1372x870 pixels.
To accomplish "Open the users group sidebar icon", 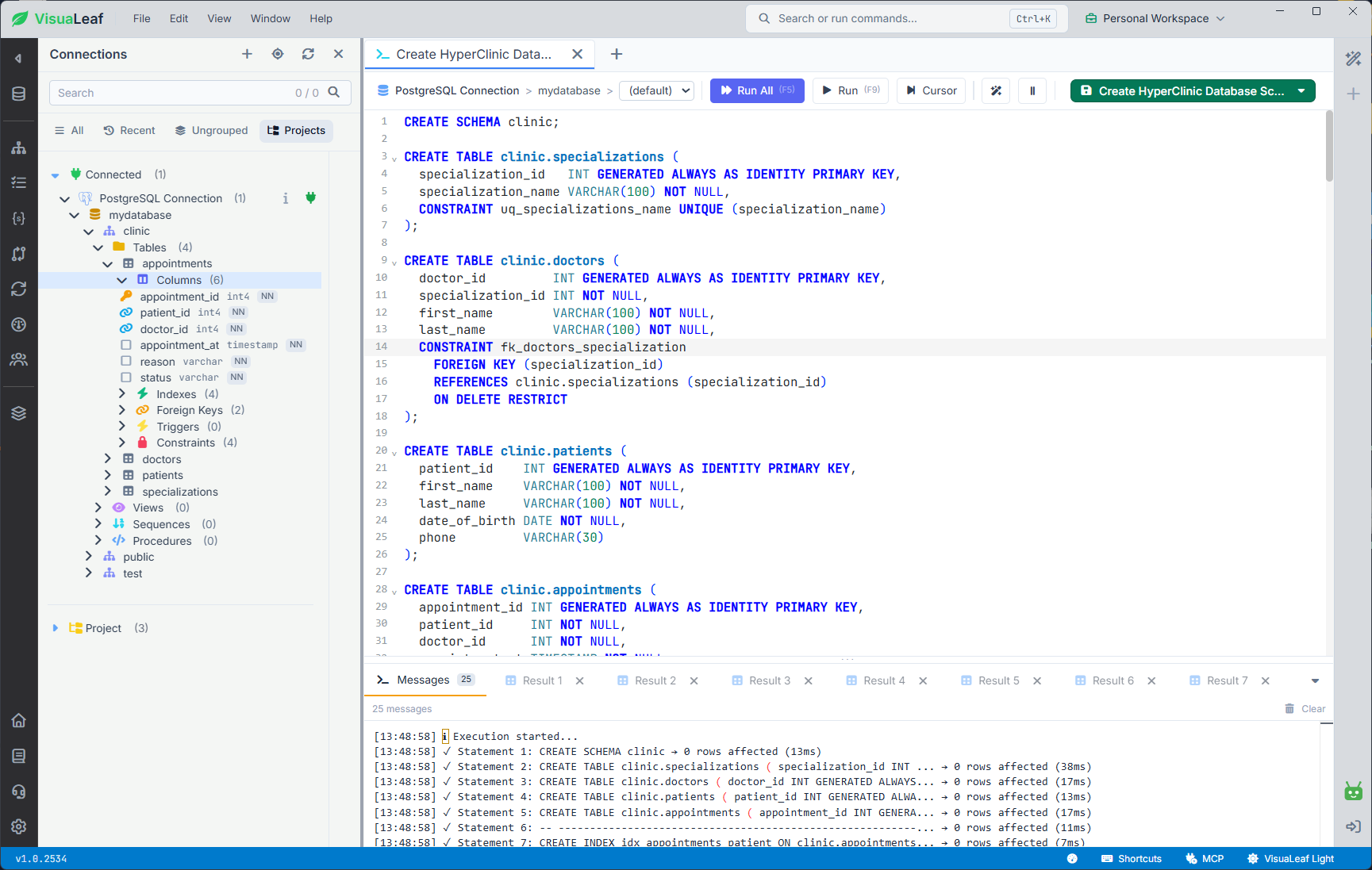I will coord(19,359).
